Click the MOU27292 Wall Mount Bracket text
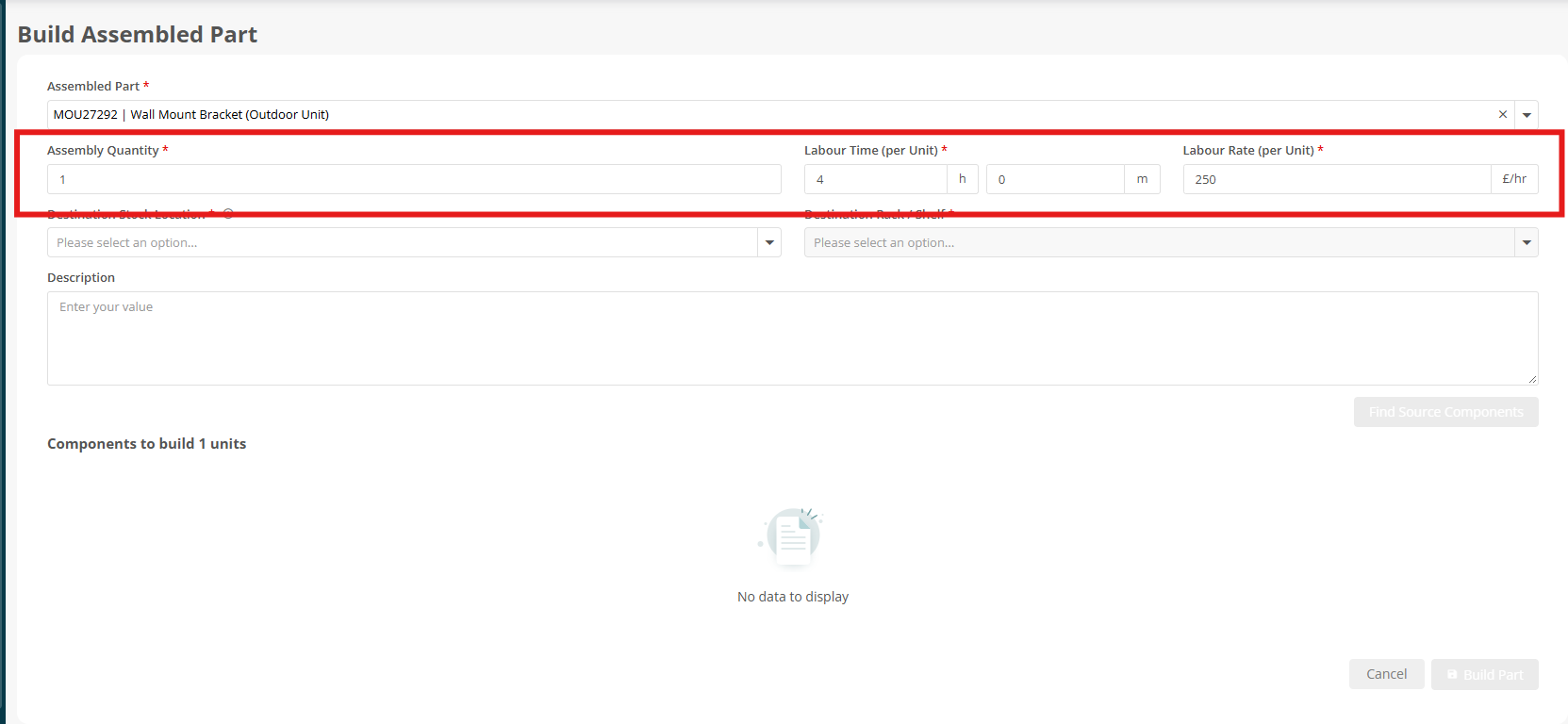This screenshot has width=1568, height=724. point(191,115)
